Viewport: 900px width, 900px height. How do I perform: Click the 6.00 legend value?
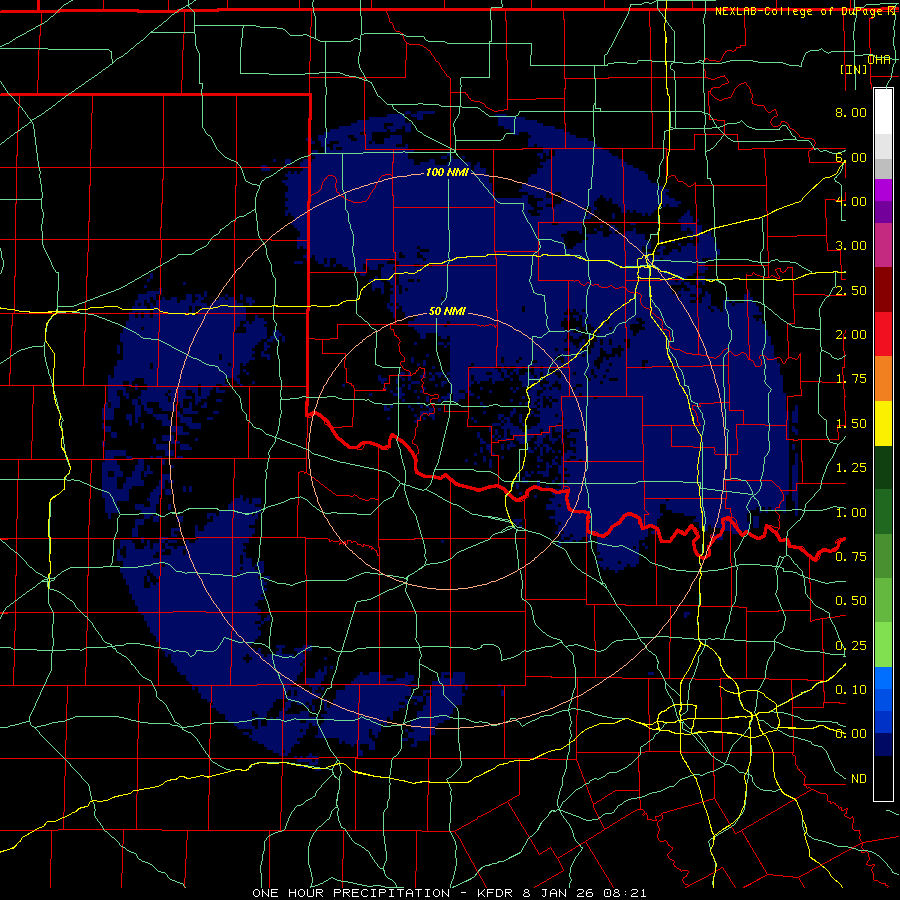click(x=851, y=157)
